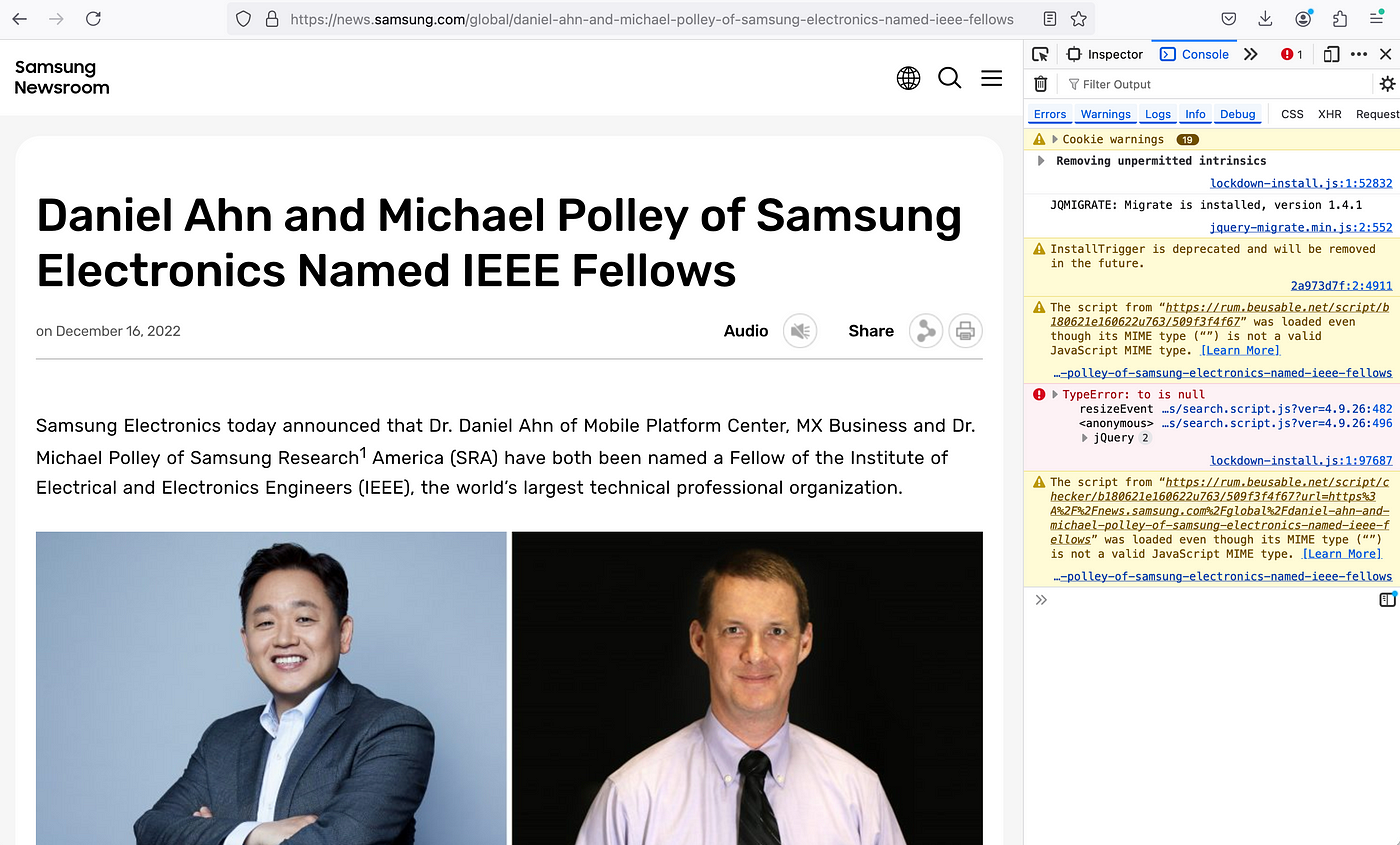Image resolution: width=1400 pixels, height=845 pixels.
Task: Open the jquery-migrate.min.js:2:552 link
Action: pos(1300,227)
